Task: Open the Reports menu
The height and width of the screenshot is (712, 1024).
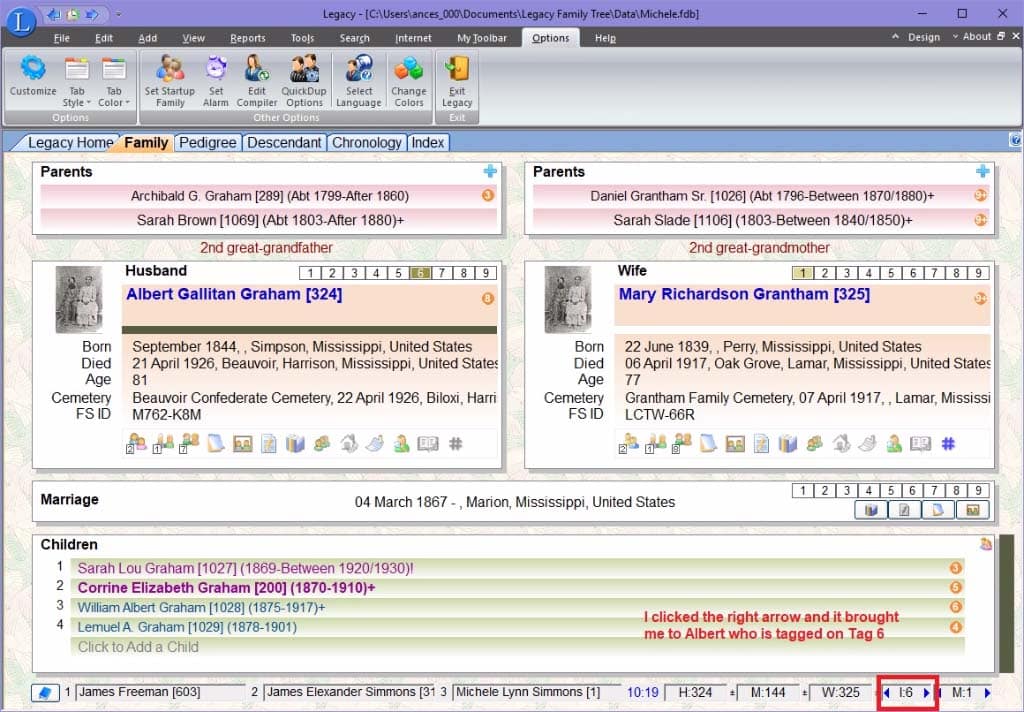Action: pos(248,38)
